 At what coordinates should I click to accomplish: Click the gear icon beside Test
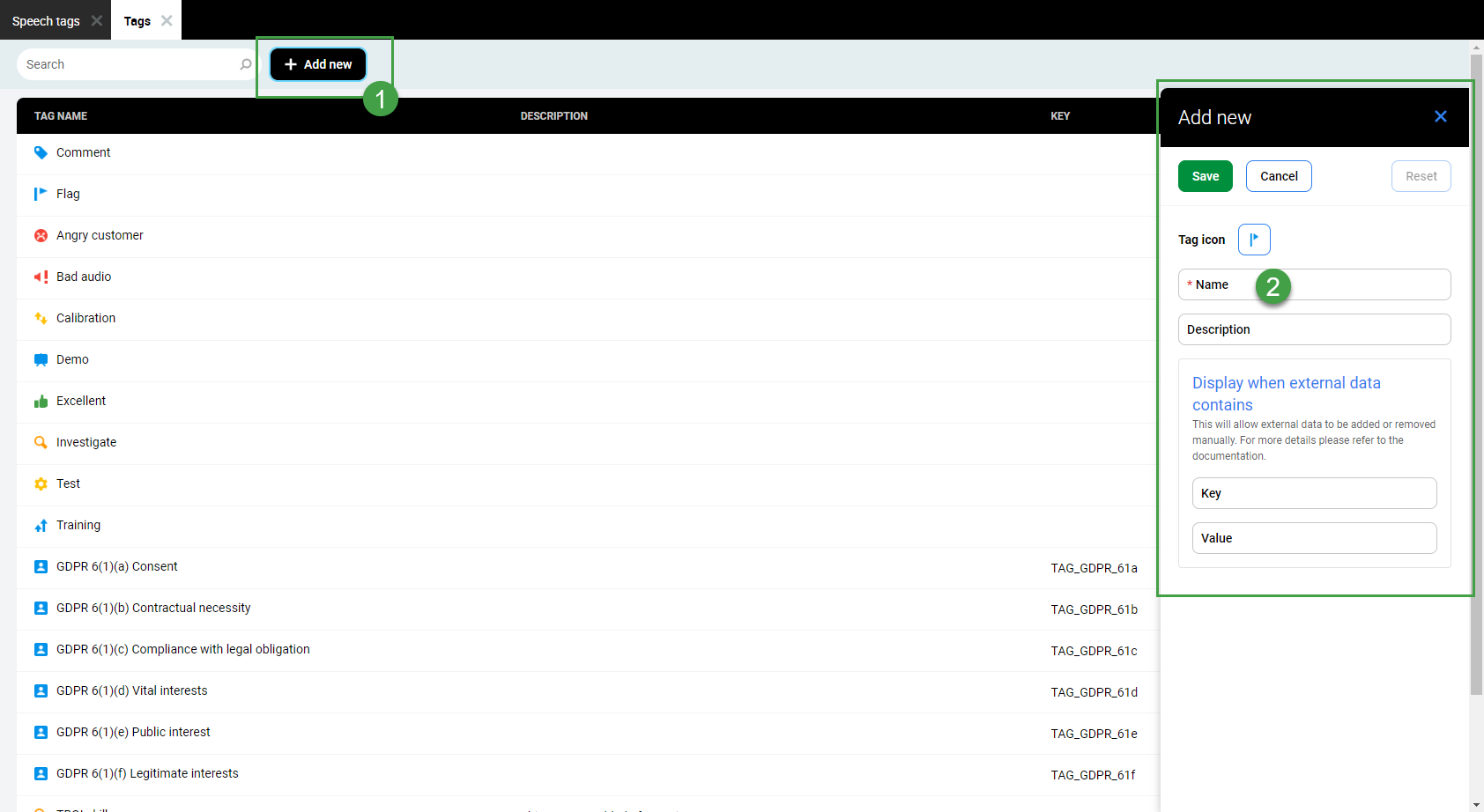coord(41,483)
